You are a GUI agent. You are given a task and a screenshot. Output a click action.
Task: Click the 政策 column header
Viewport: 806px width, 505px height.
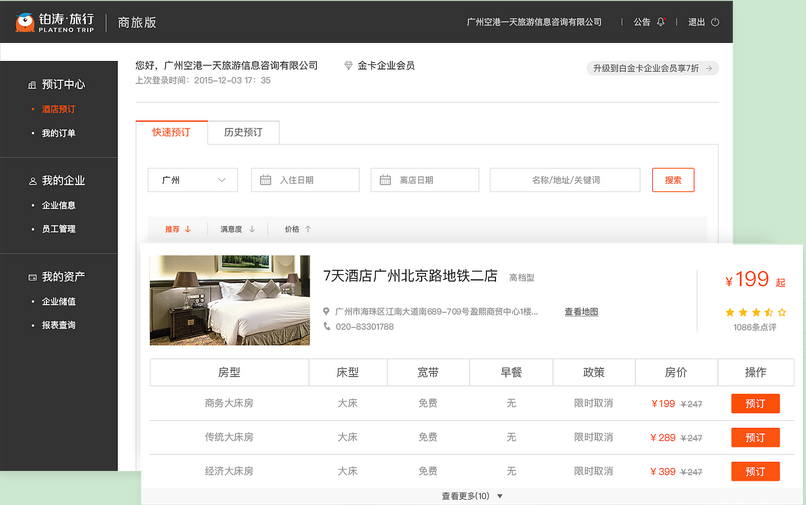click(x=594, y=372)
